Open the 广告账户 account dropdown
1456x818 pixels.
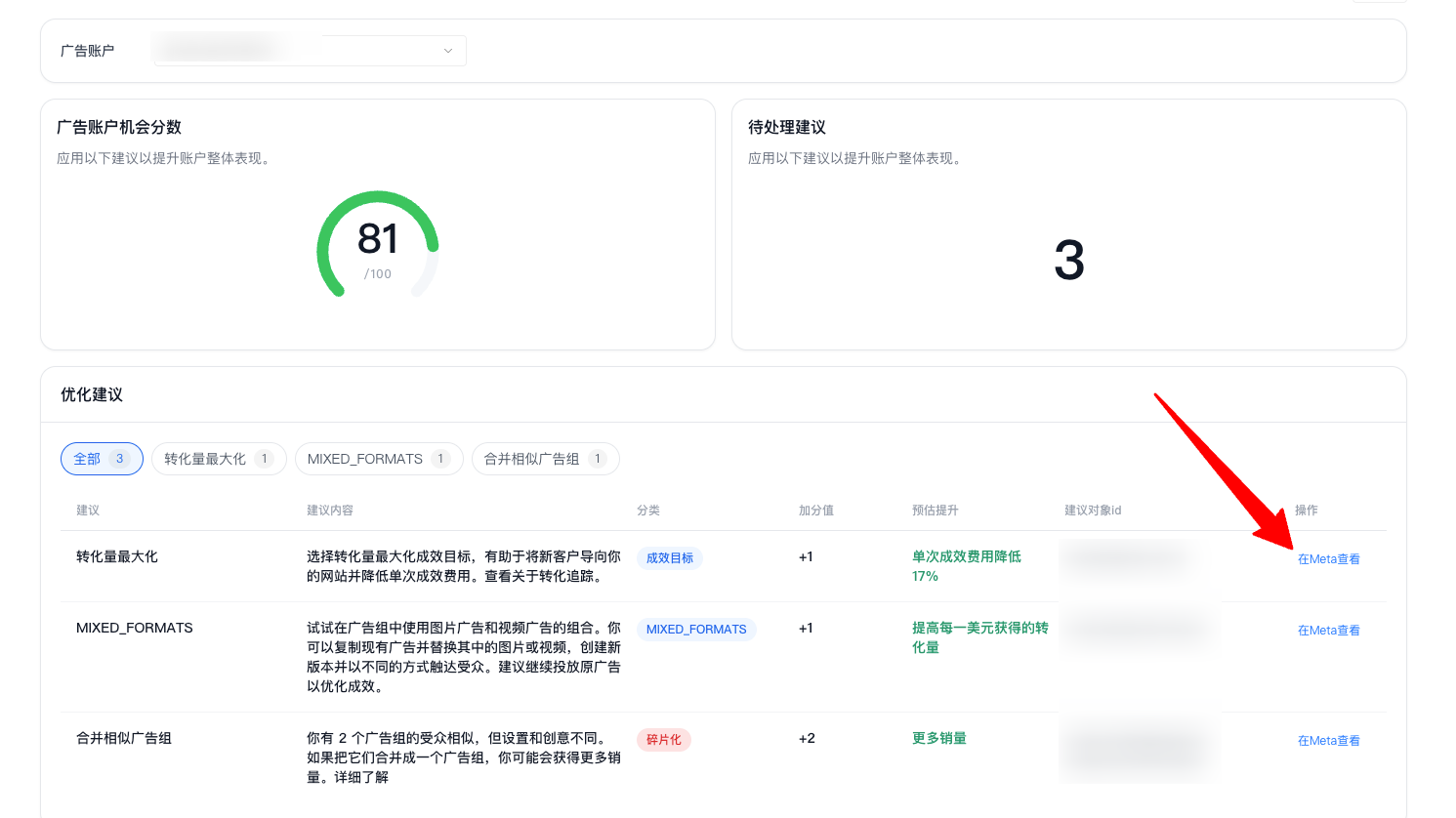pos(310,51)
